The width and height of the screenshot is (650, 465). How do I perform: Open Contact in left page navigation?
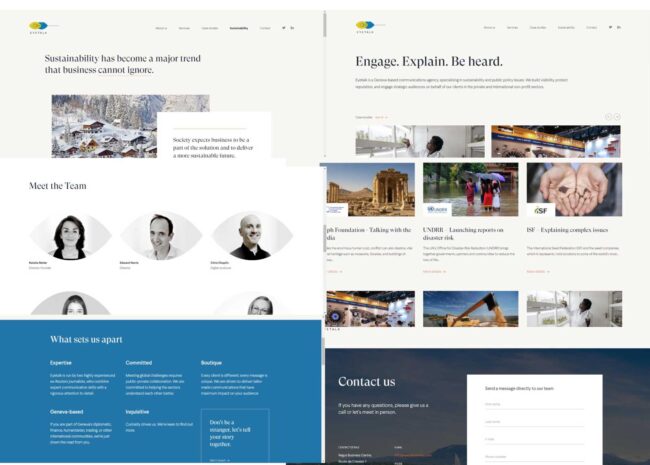click(265, 28)
